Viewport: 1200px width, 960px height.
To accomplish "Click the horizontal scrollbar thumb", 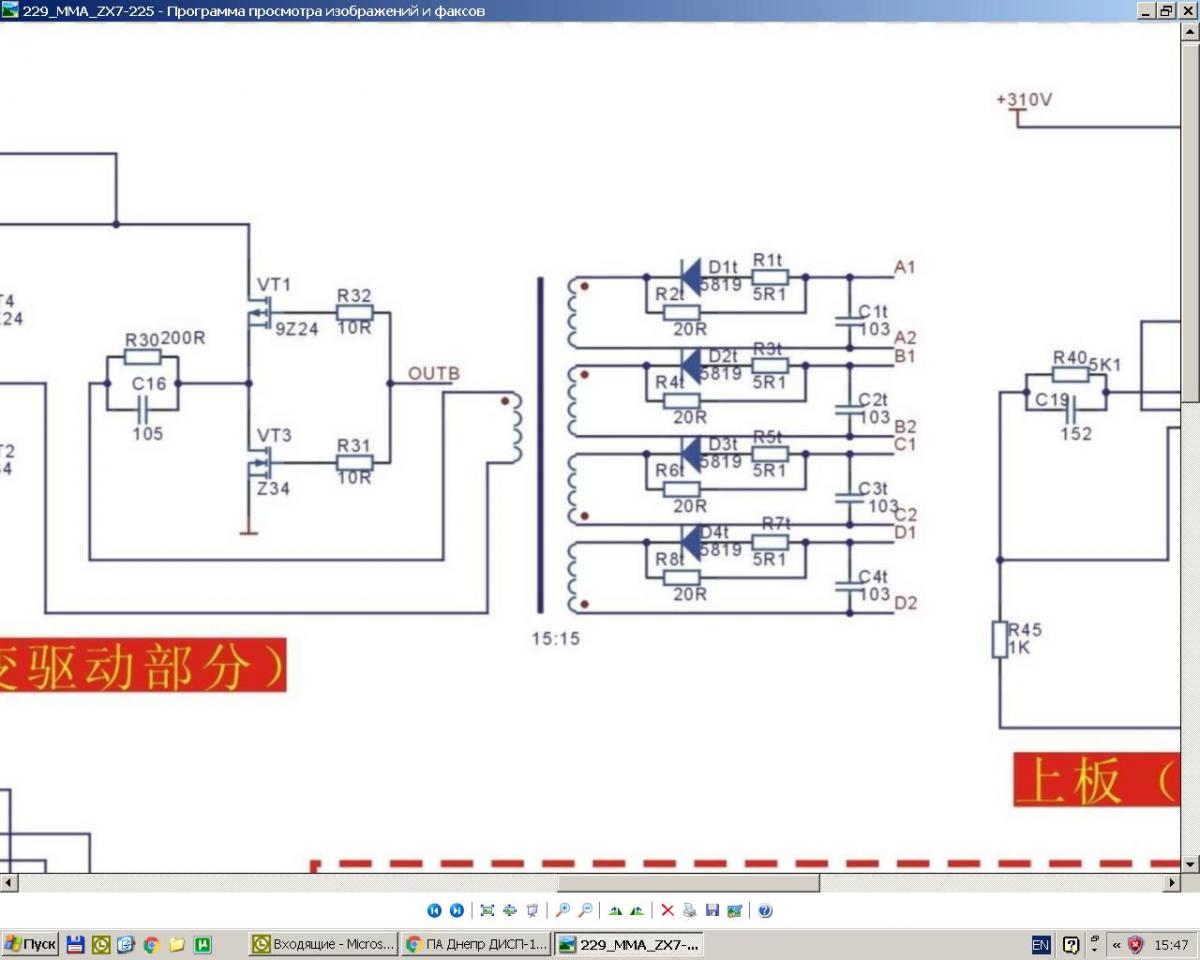I will tap(688, 883).
